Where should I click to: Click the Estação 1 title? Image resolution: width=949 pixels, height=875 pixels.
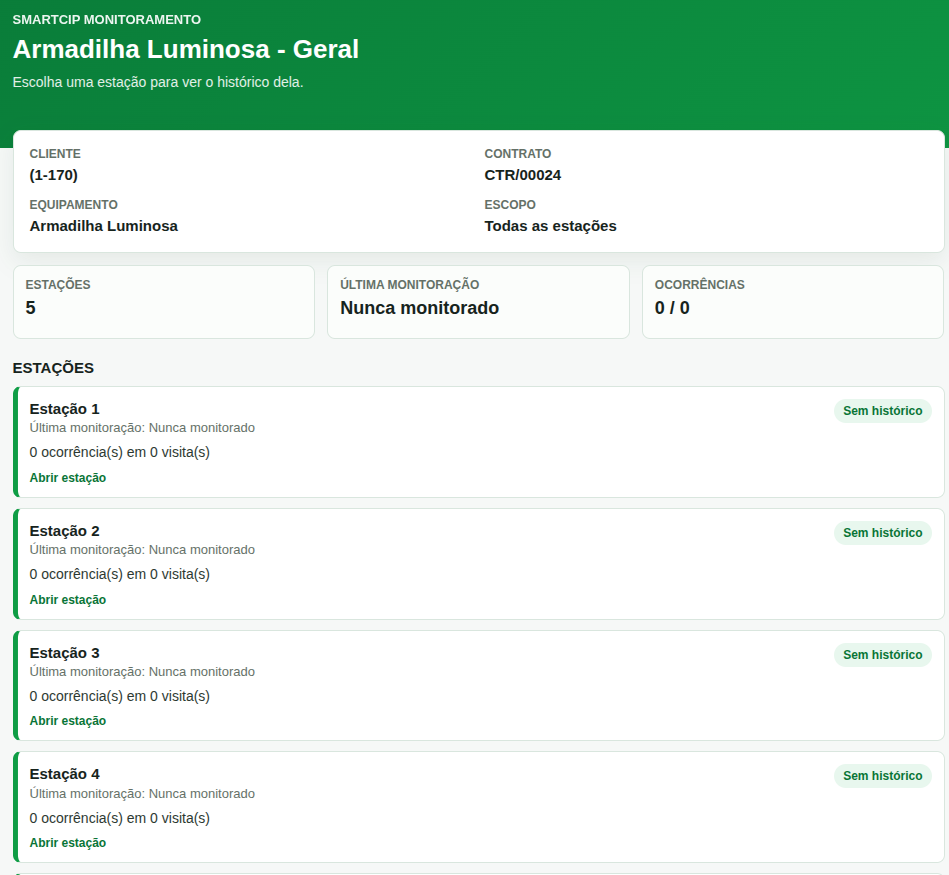point(64,409)
